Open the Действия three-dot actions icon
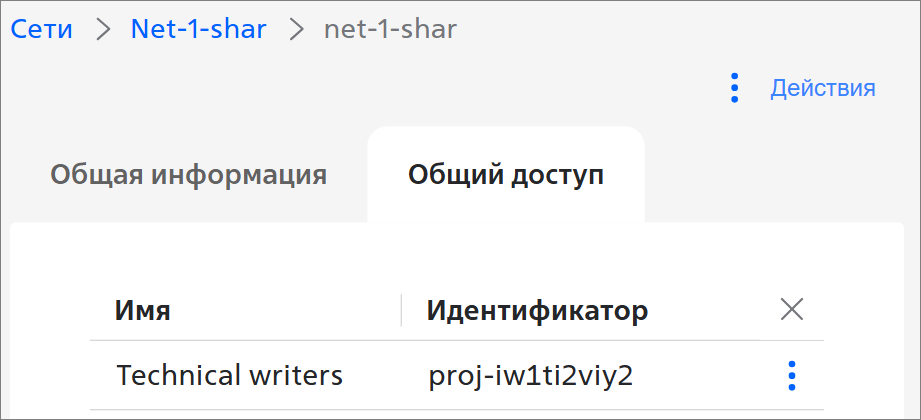Viewport: 921px width, 420px height. pyautogui.click(x=734, y=88)
